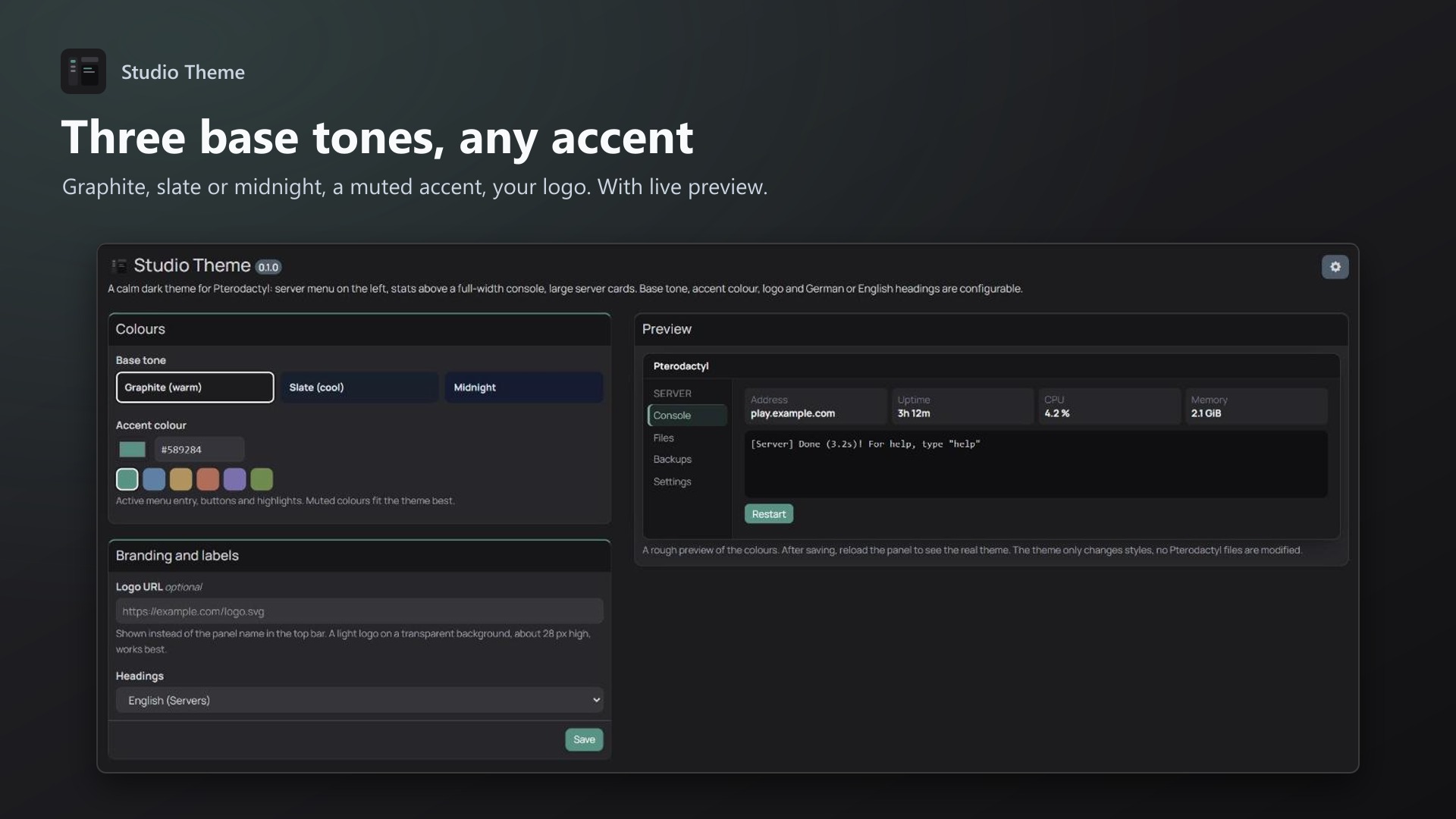The image size is (1456, 819).
Task: Pick the terracotta orange accent preset
Action: 208,479
